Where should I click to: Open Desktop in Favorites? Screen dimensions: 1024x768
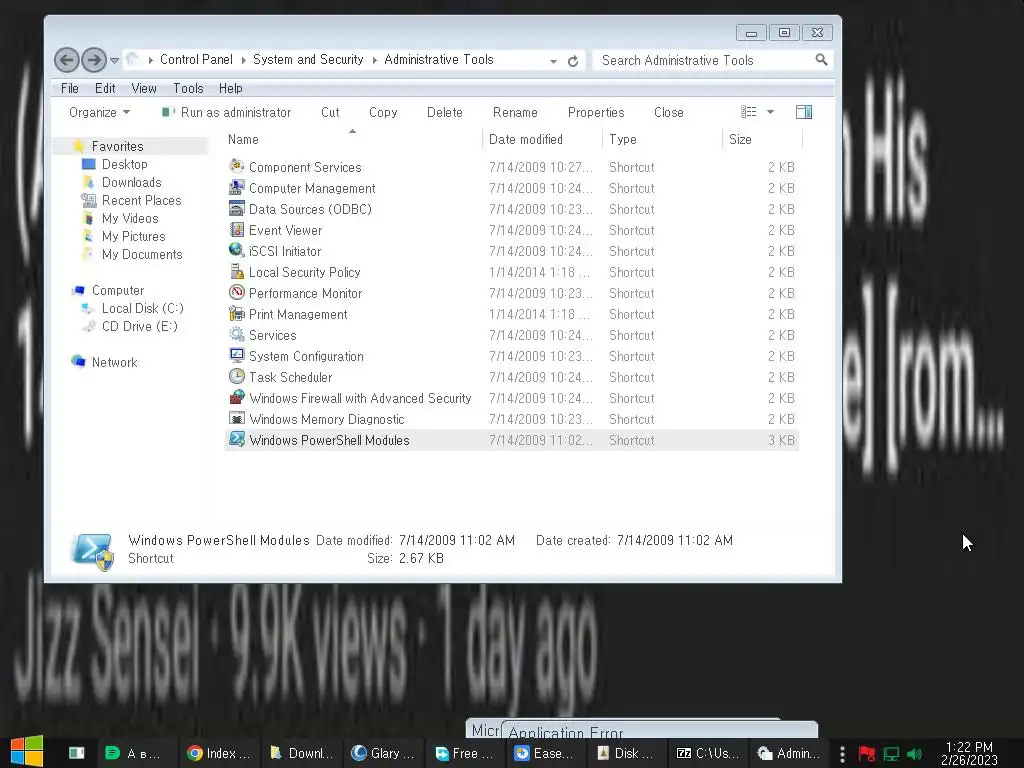coord(124,164)
